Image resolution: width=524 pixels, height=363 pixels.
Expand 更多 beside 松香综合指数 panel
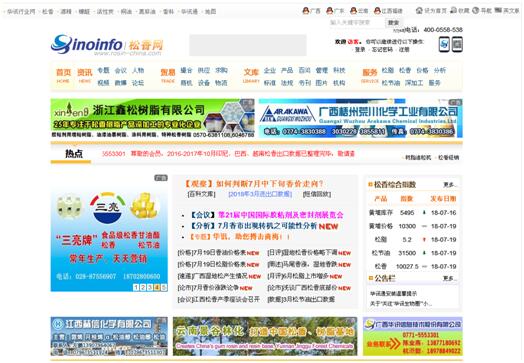point(449,185)
